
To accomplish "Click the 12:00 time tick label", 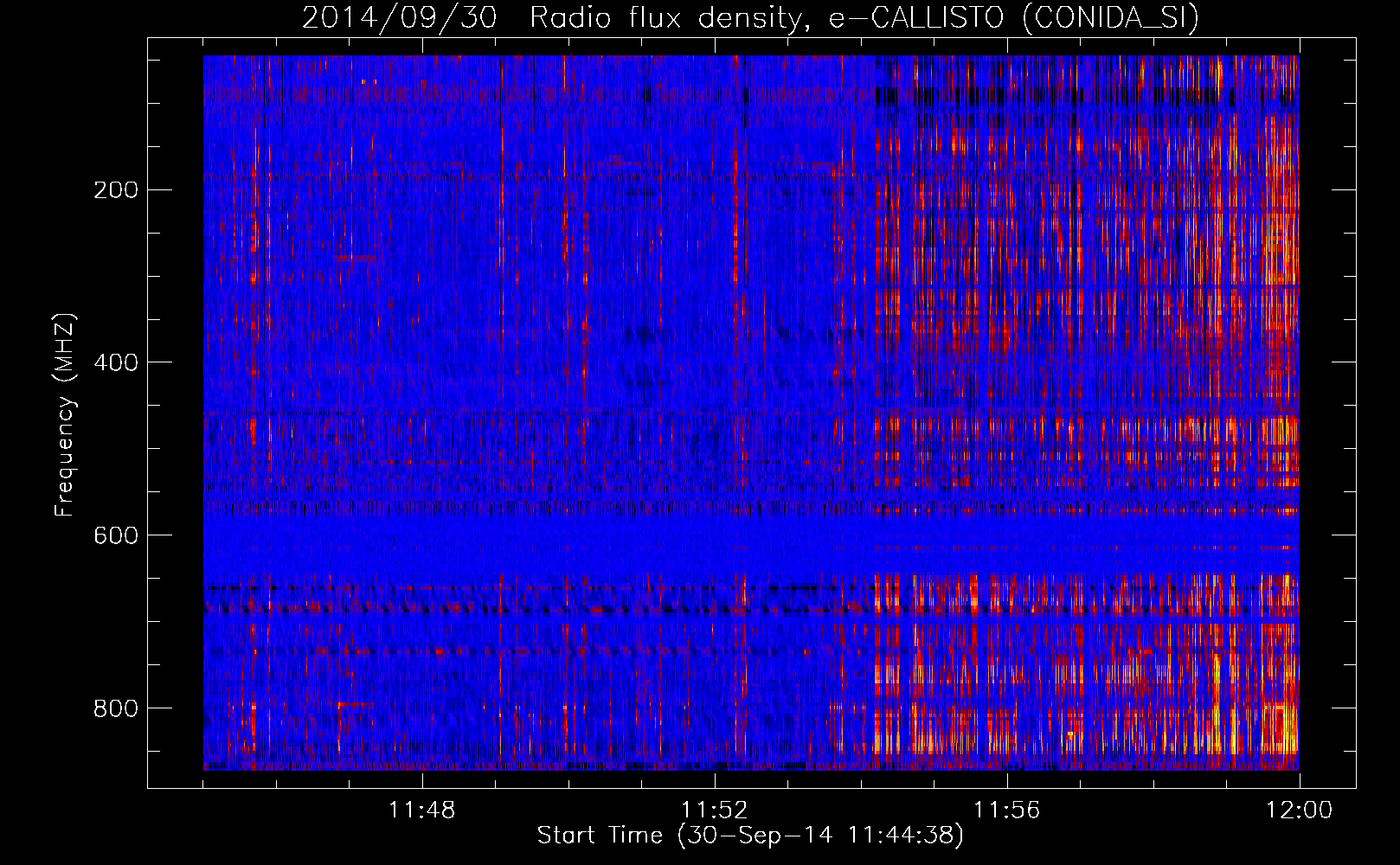I will (1300, 811).
